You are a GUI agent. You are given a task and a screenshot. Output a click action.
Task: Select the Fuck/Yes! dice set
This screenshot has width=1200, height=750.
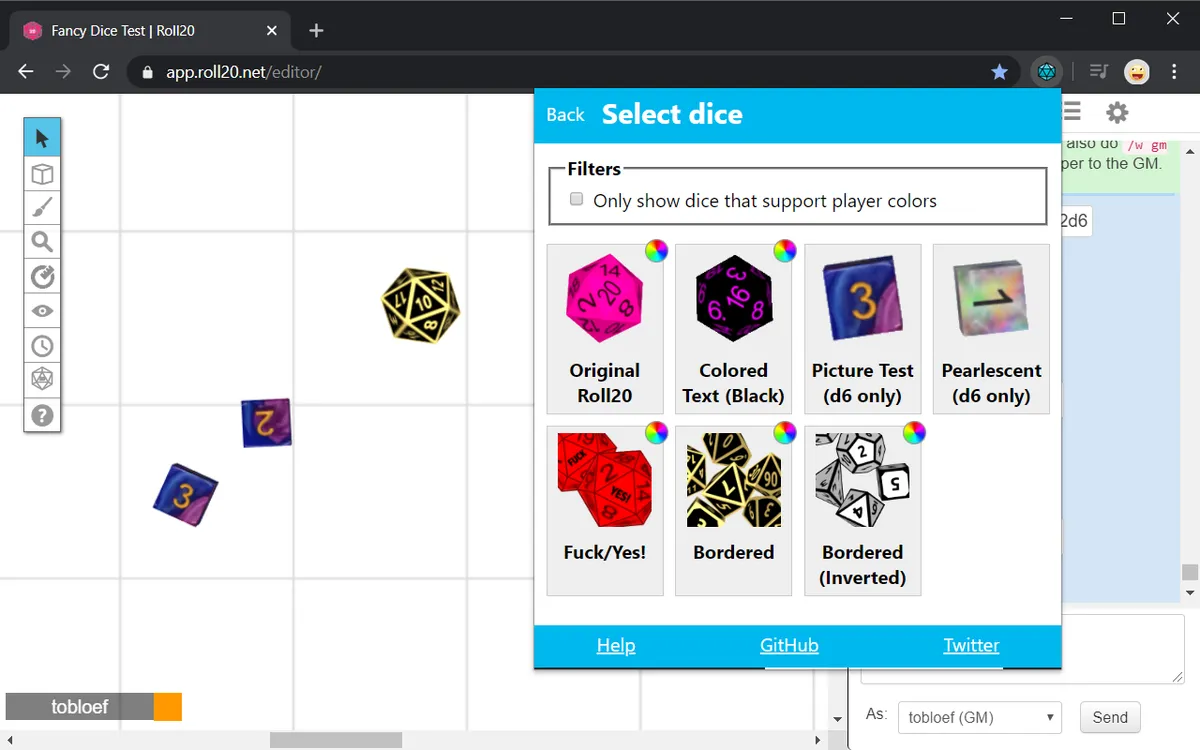(605, 511)
